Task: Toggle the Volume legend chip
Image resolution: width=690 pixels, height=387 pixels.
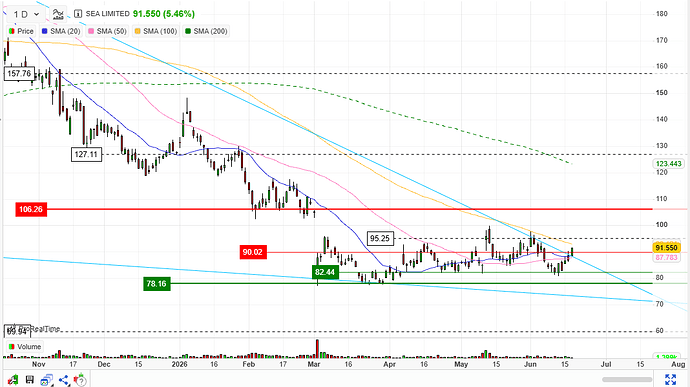Action: point(25,346)
